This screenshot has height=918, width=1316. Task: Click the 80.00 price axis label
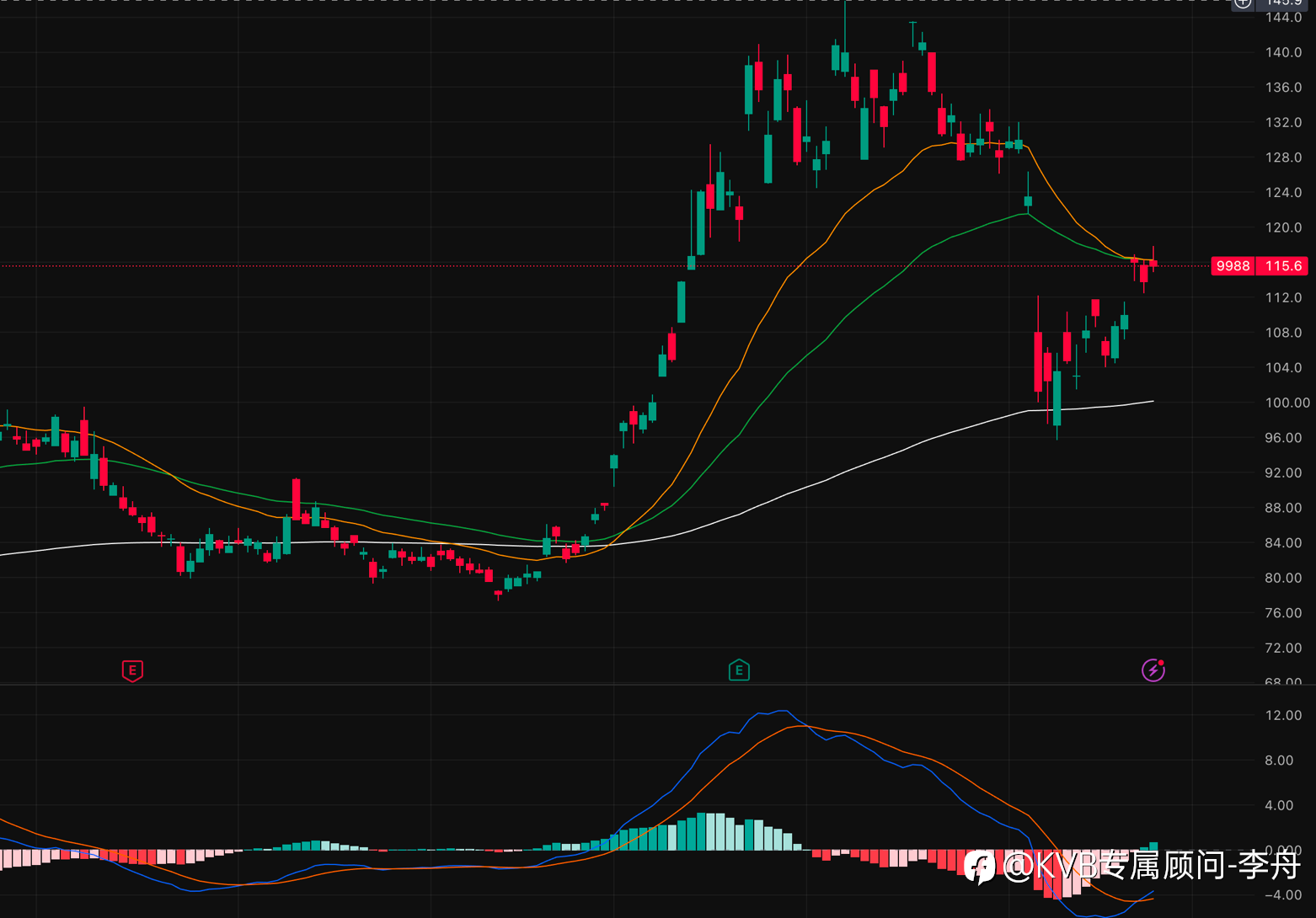point(1283,578)
